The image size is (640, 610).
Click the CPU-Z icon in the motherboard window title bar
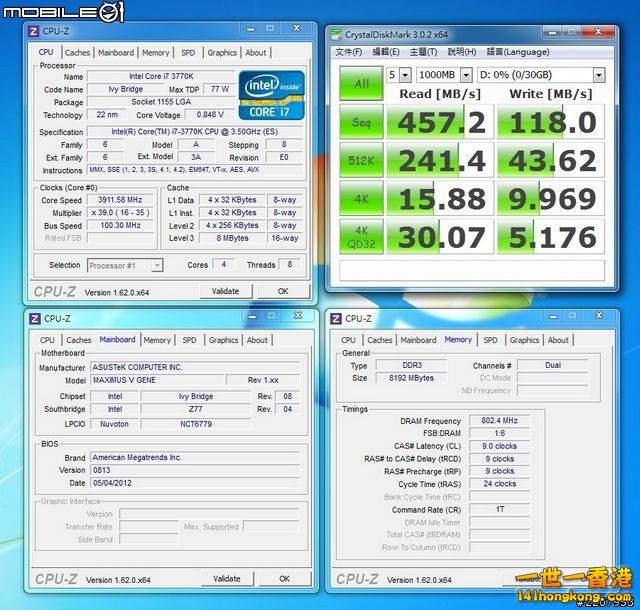(x=34, y=319)
